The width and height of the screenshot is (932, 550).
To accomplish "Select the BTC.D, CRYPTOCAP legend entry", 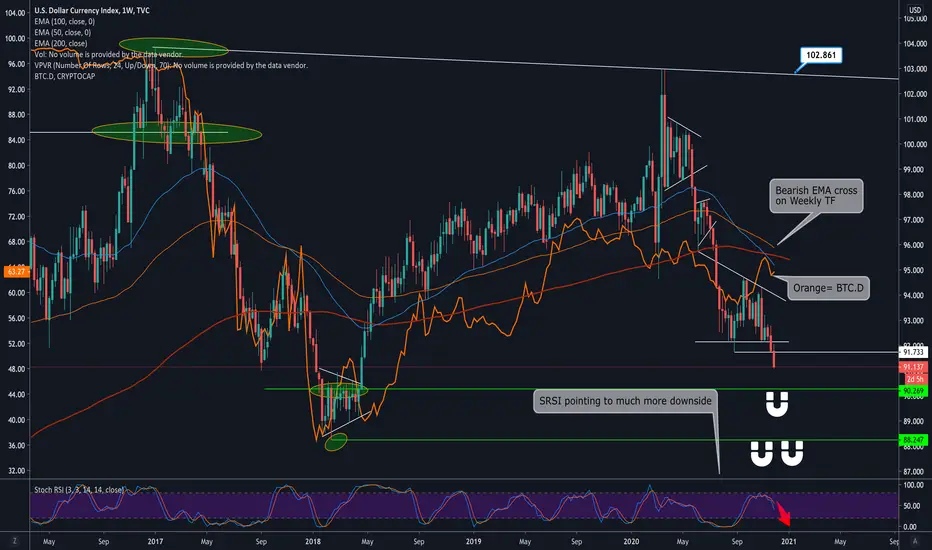I will click(64, 76).
